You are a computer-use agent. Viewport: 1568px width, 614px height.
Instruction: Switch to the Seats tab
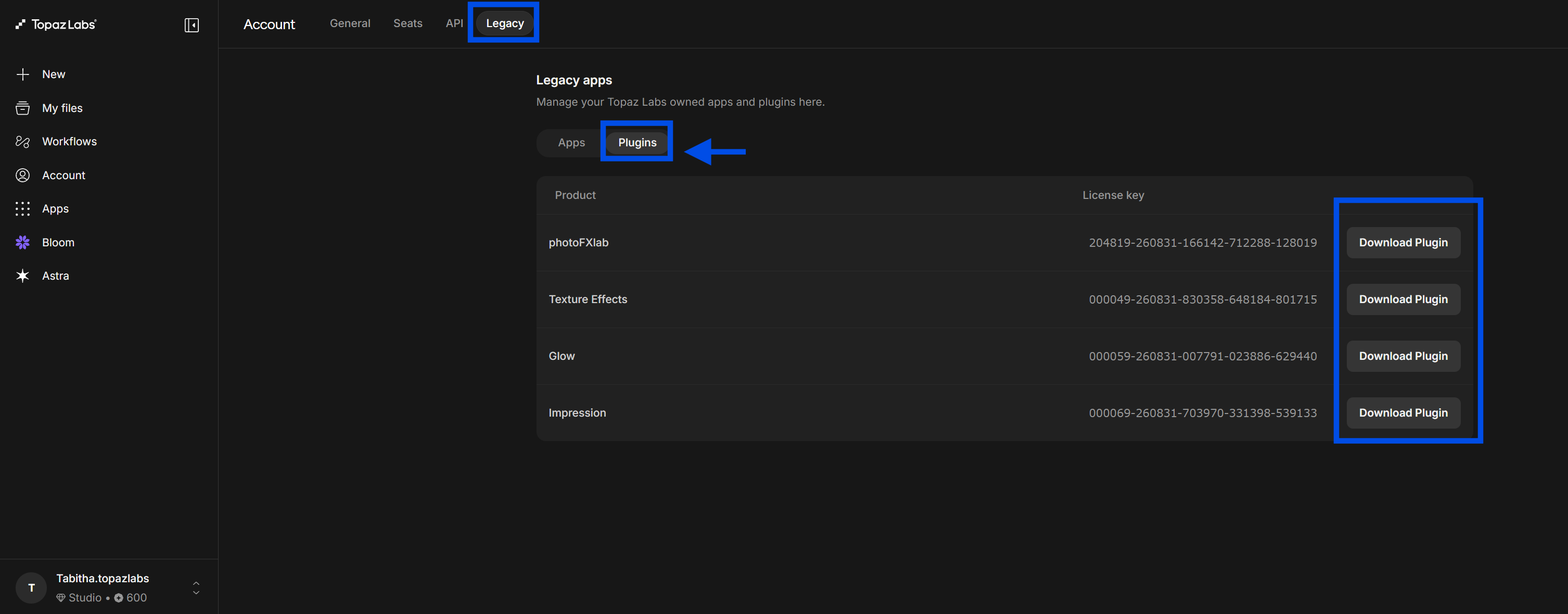[x=408, y=23]
